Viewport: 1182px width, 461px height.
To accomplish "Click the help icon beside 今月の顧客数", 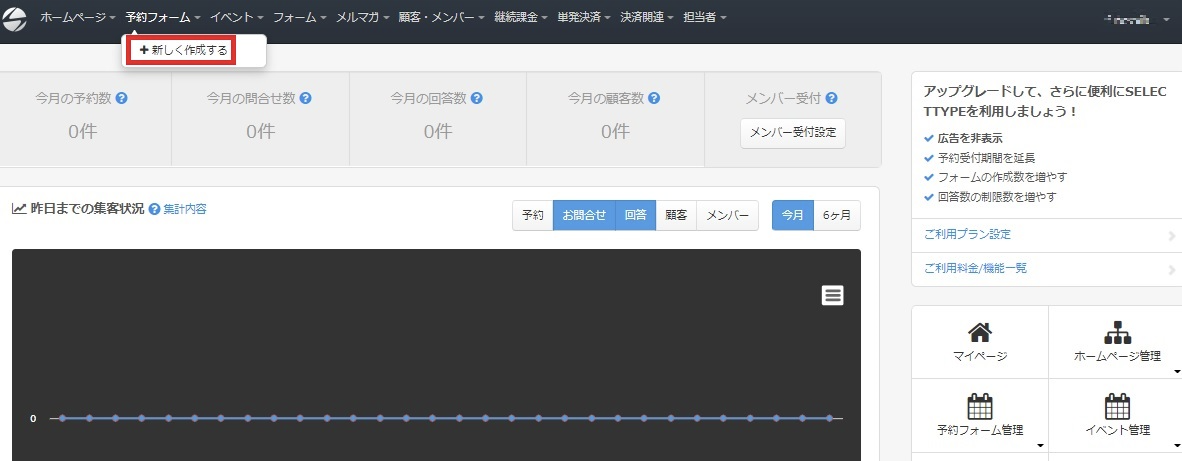I will (x=654, y=98).
